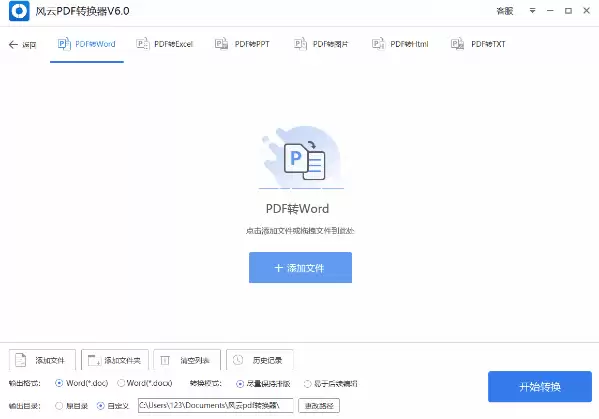Click the PDF转TXT tab icon
Screen dimensions: 599x419
[457, 44]
